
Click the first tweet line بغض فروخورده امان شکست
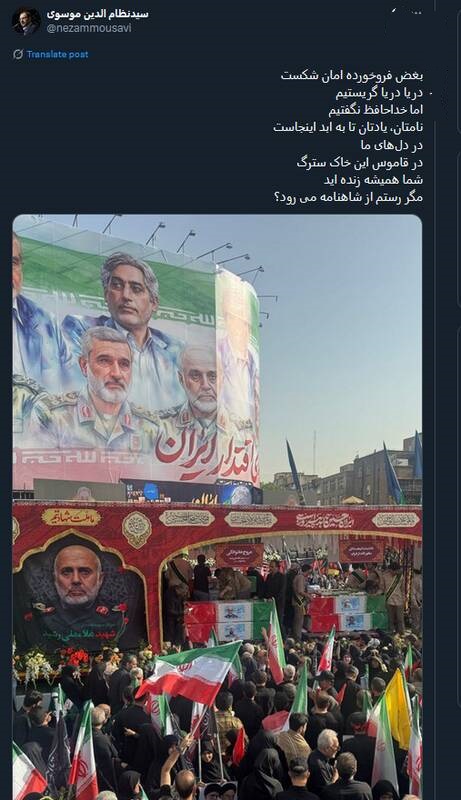(352, 76)
